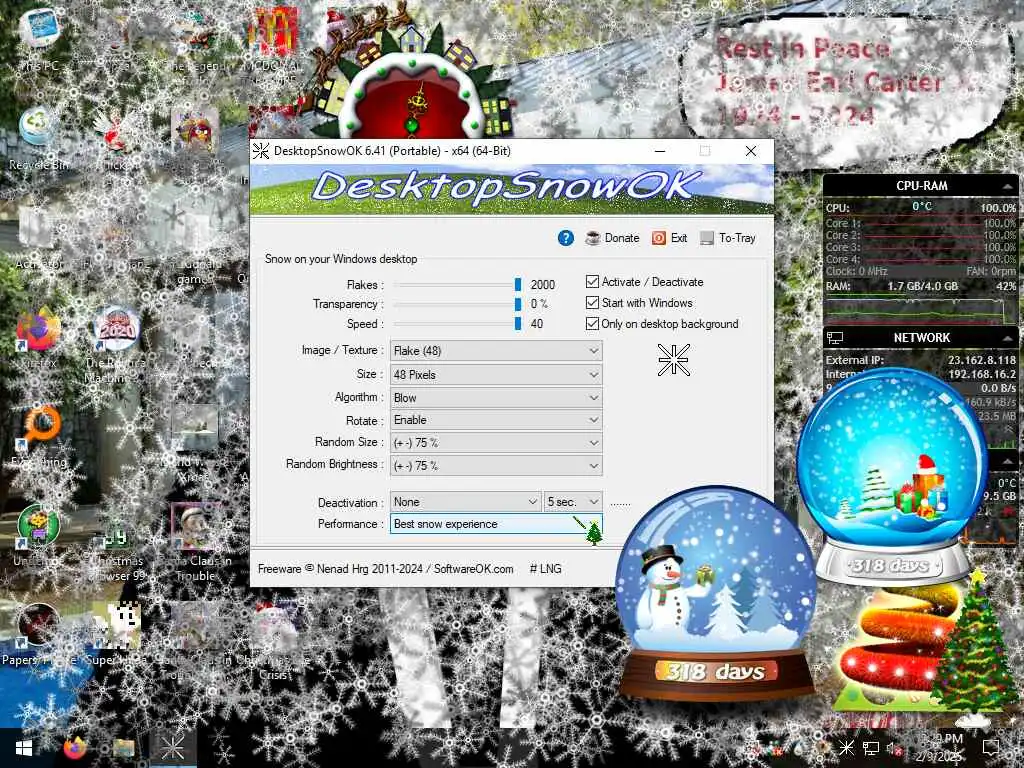The width and height of the screenshot is (1024, 768).
Task: Click the External IP 23.162.8.118 value
Action: pos(982,360)
